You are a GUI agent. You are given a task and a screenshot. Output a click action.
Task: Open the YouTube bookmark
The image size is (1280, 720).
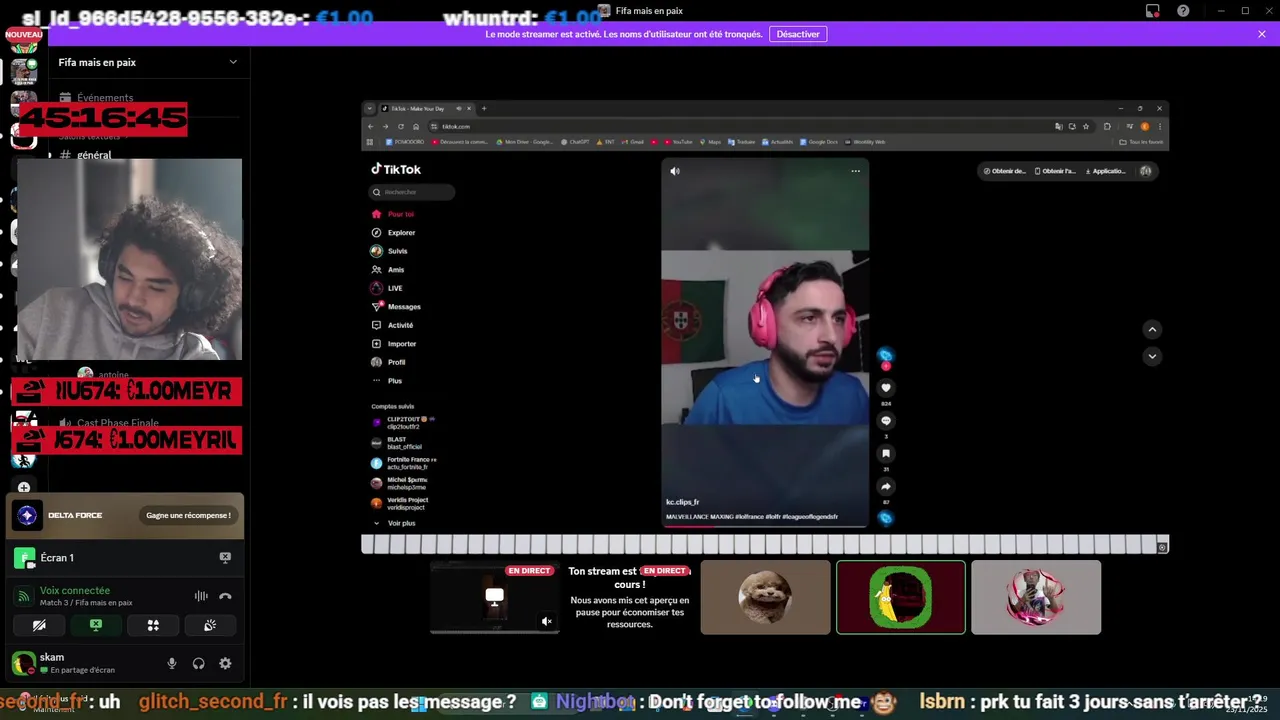point(678,142)
